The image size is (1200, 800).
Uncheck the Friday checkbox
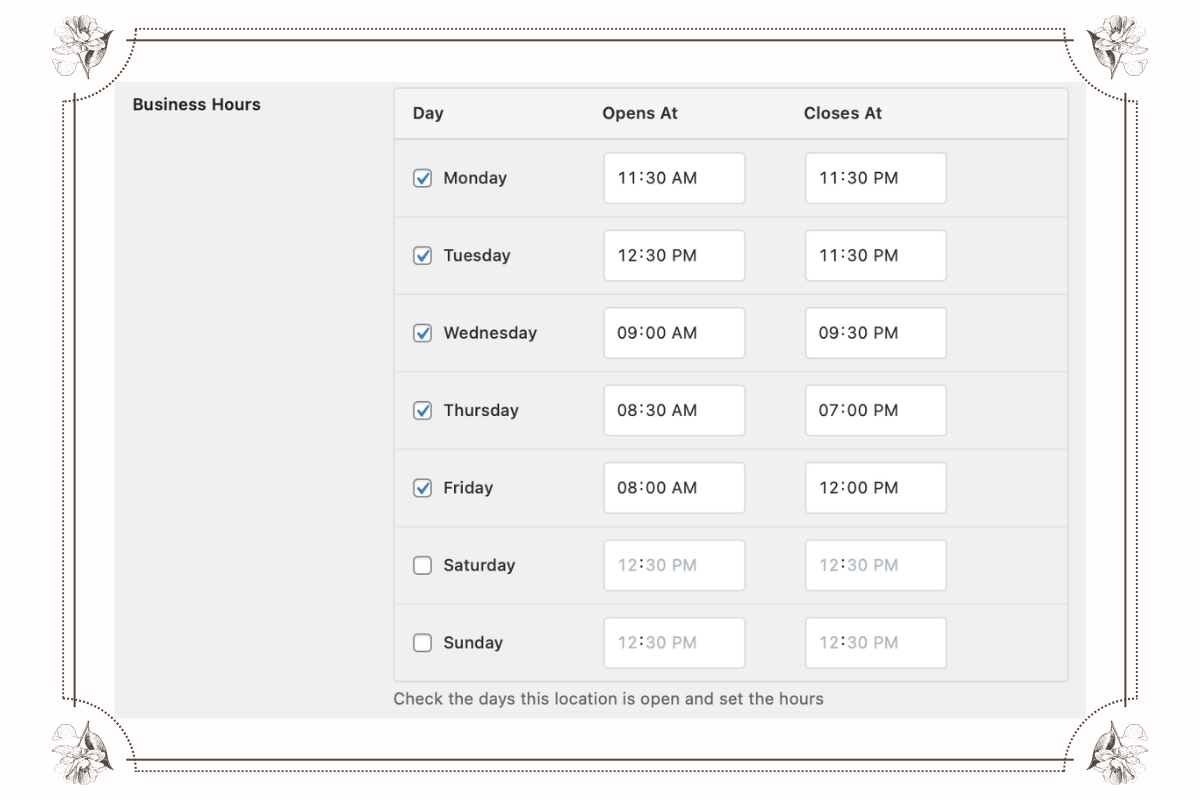422,487
